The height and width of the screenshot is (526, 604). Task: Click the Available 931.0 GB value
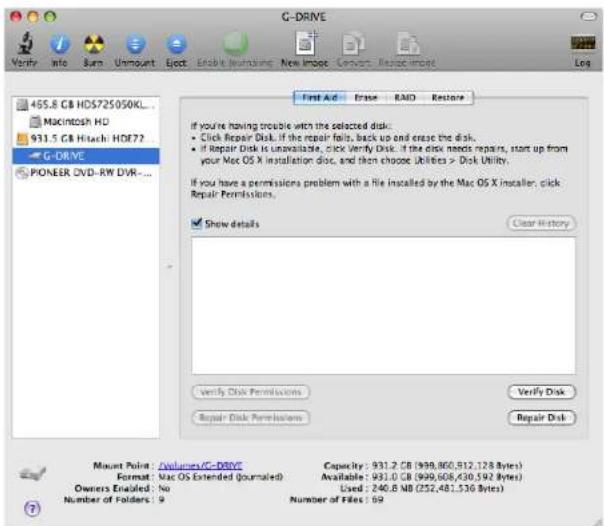pos(447,477)
